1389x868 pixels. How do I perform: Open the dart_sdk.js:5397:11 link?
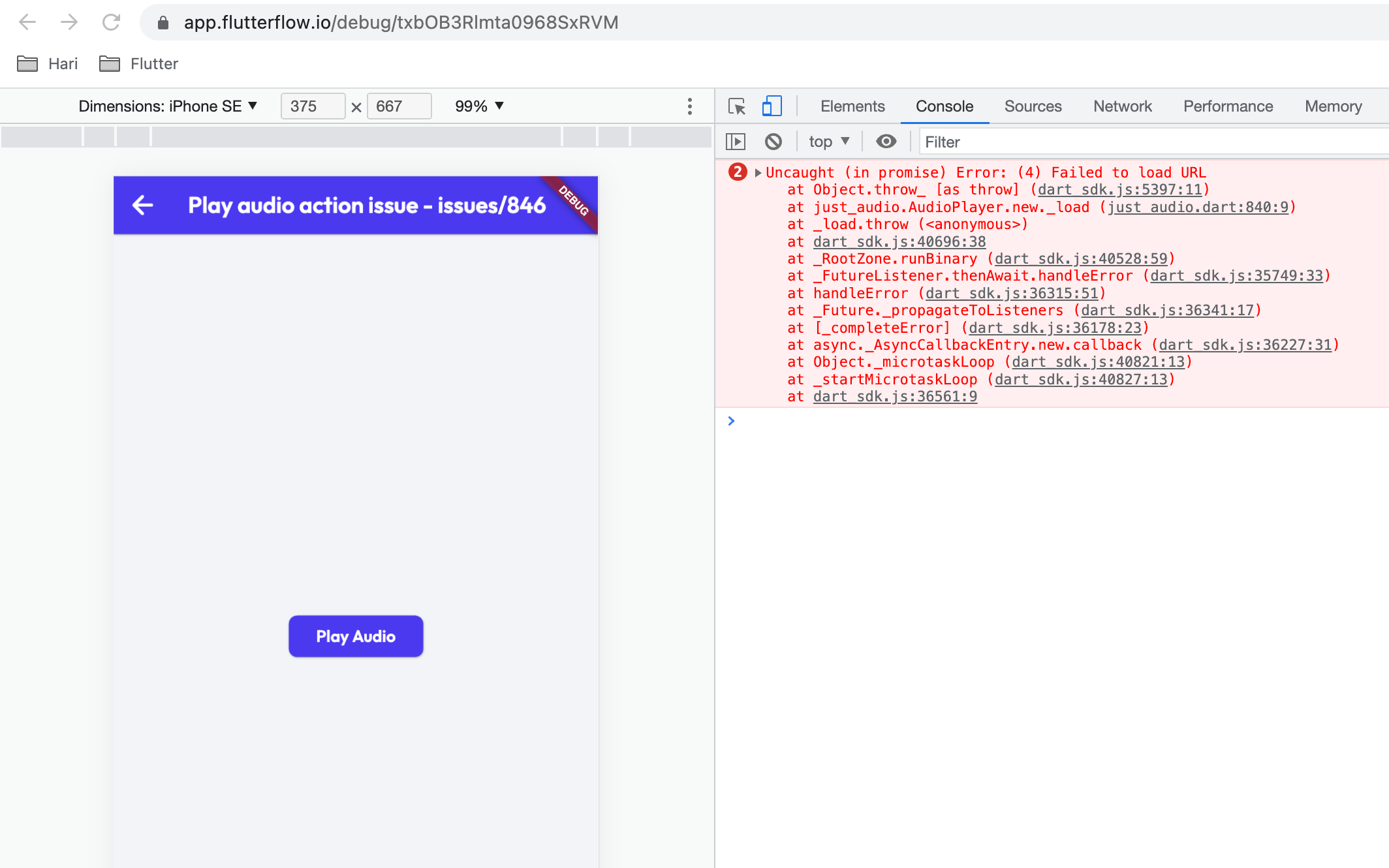(1120, 190)
